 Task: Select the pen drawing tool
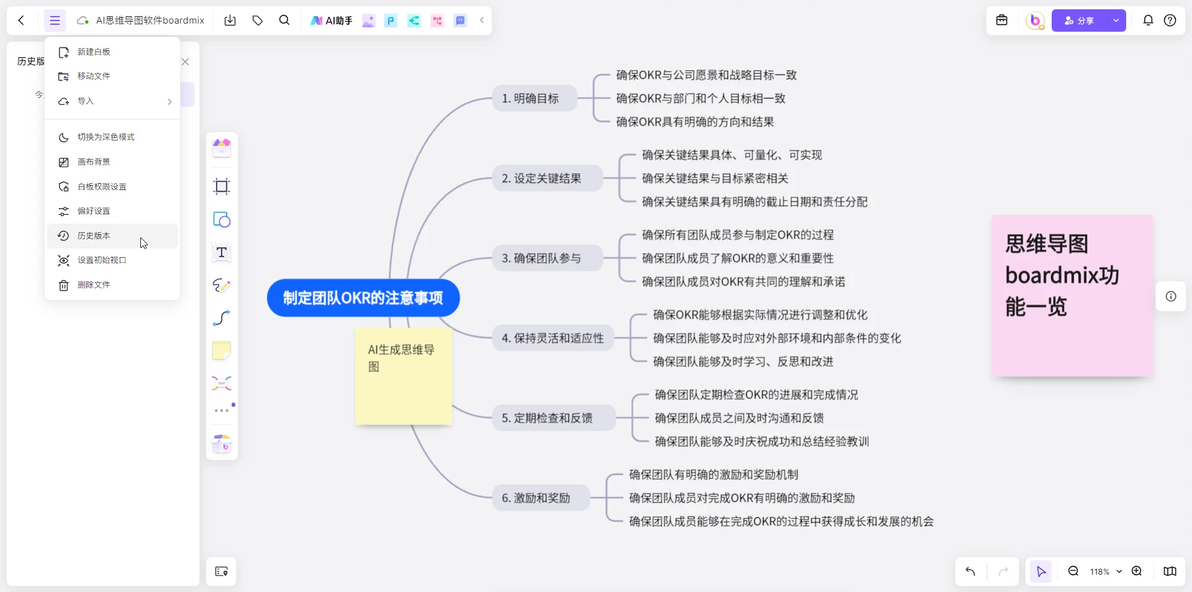(221, 286)
